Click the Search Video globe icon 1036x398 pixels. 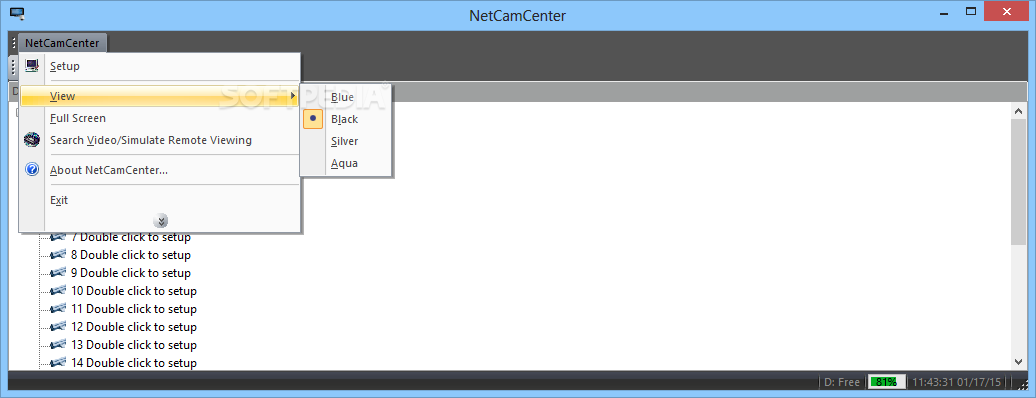click(x=32, y=140)
